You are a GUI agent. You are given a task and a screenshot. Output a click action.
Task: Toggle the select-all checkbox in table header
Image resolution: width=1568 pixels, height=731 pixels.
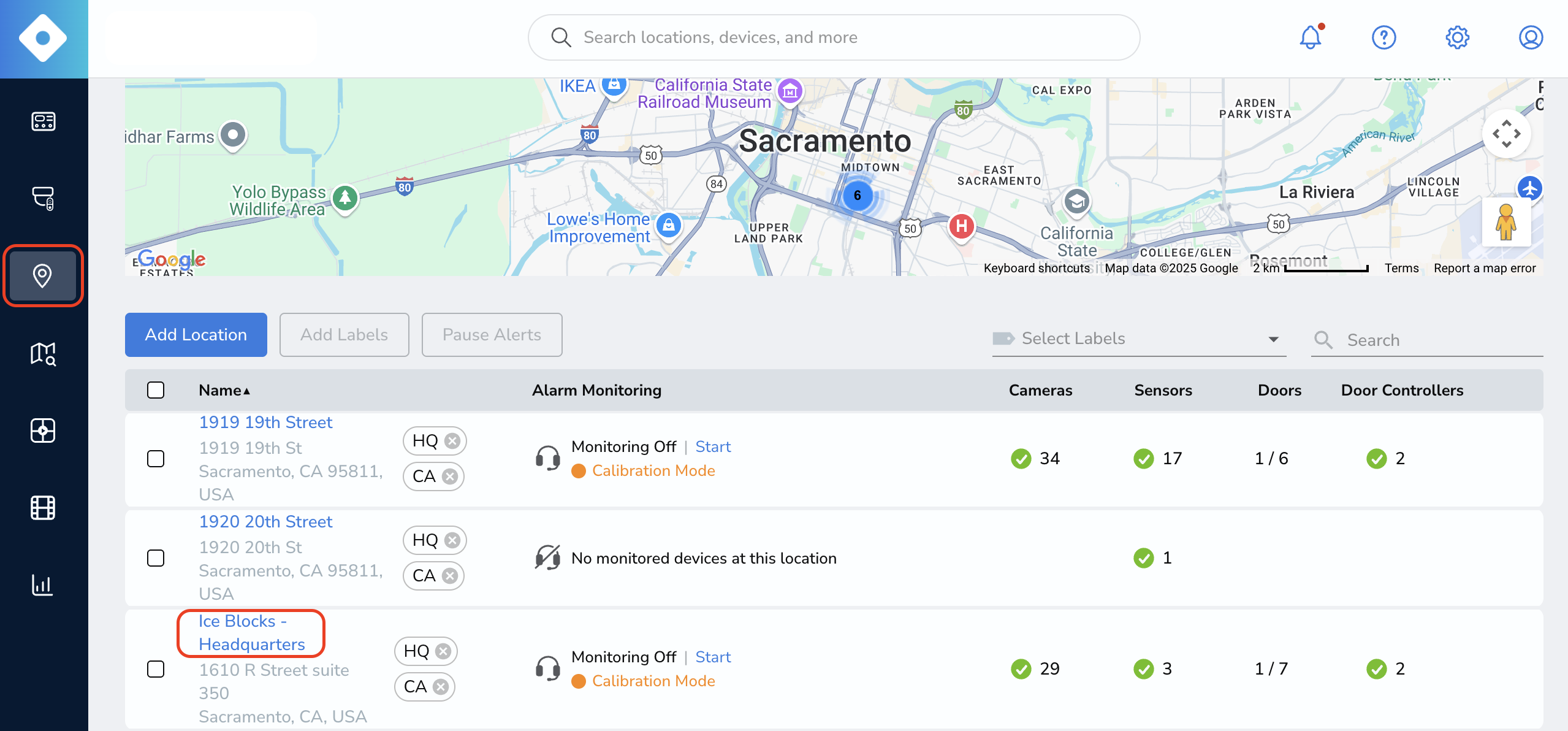tap(156, 390)
